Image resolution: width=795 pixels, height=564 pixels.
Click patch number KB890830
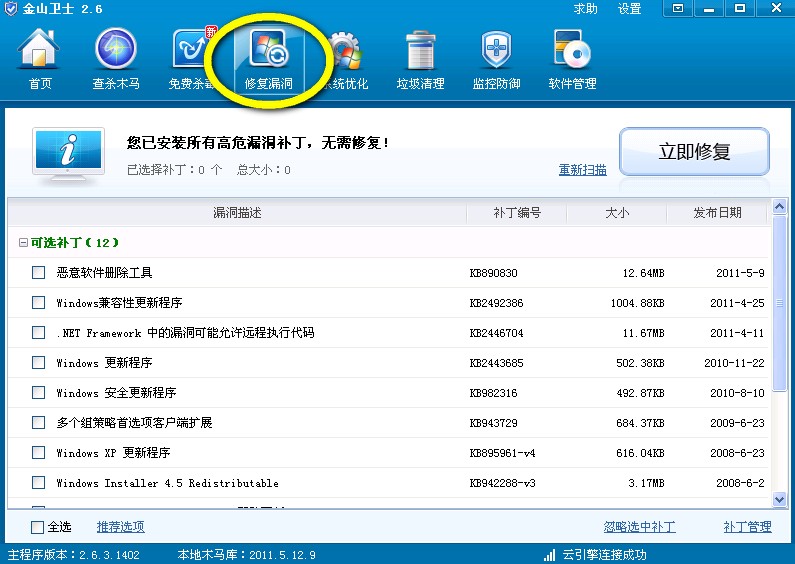coord(493,273)
